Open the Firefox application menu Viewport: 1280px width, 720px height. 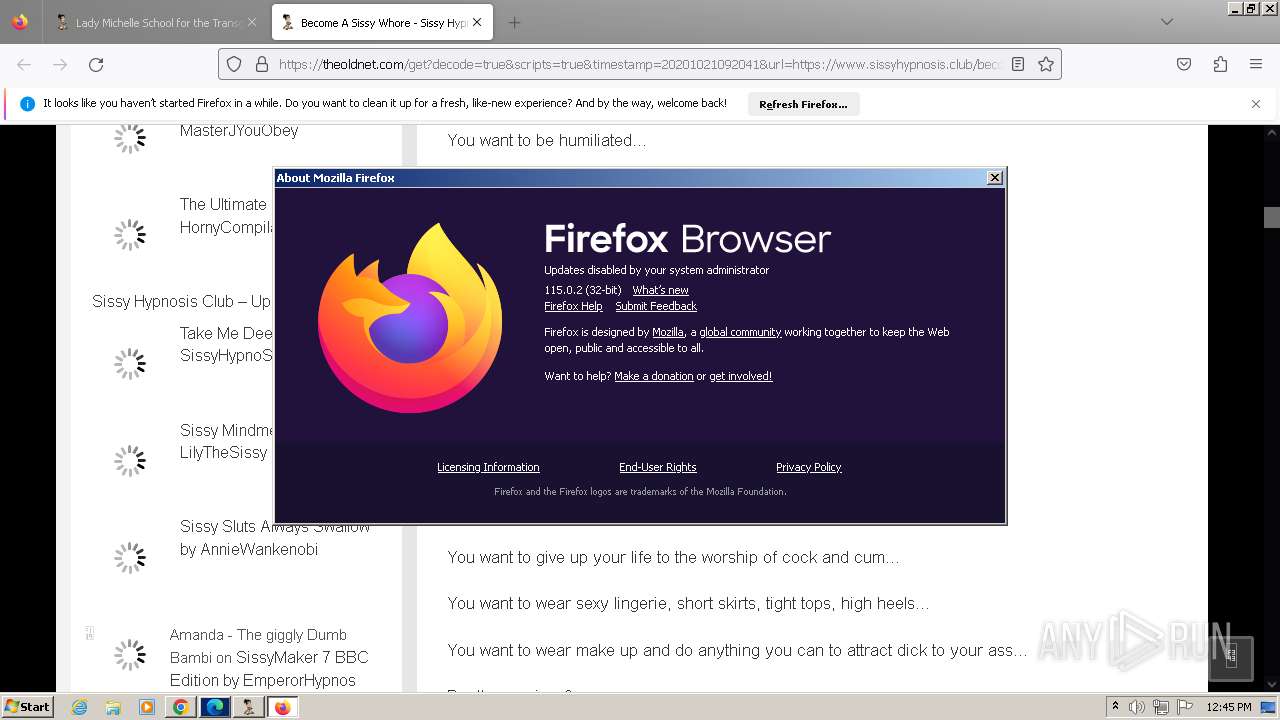coord(1256,64)
